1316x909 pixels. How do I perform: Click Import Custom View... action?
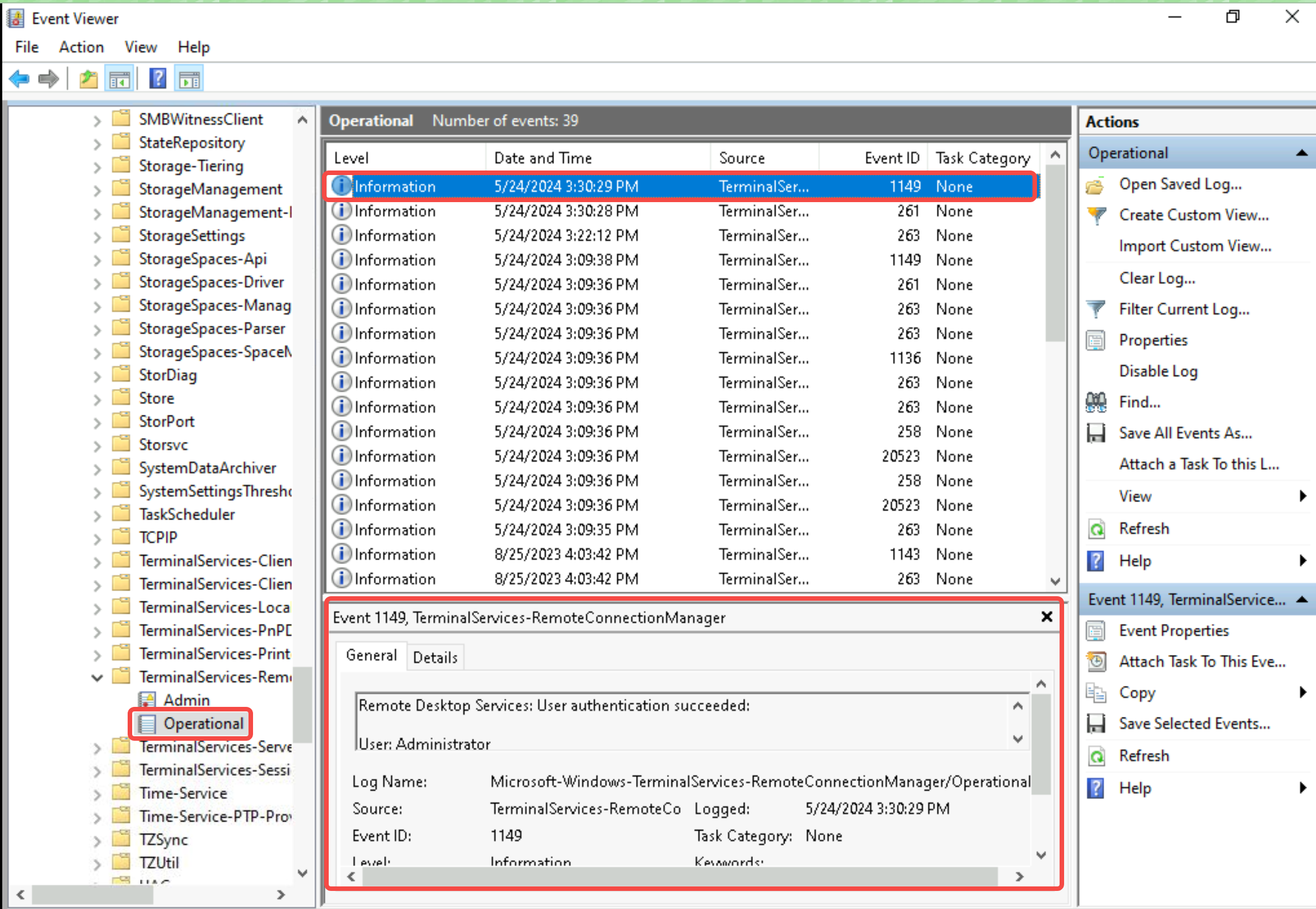[x=1195, y=246]
